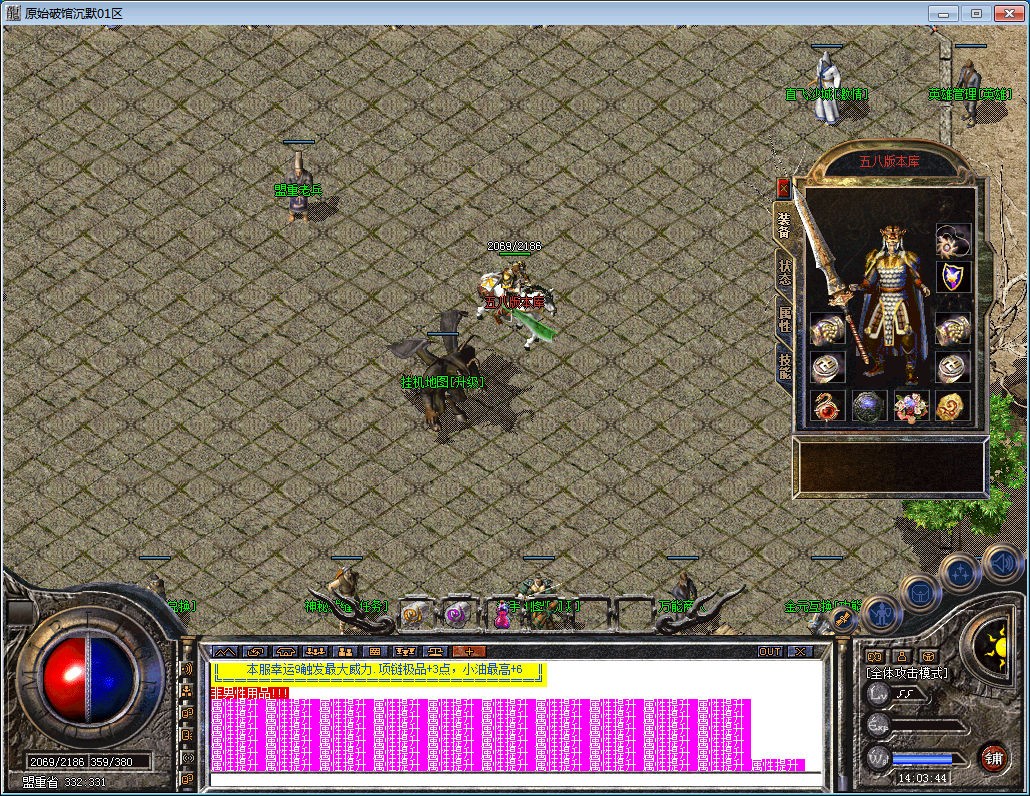
Task: Select the right ring equipment slot
Action: coord(953,368)
